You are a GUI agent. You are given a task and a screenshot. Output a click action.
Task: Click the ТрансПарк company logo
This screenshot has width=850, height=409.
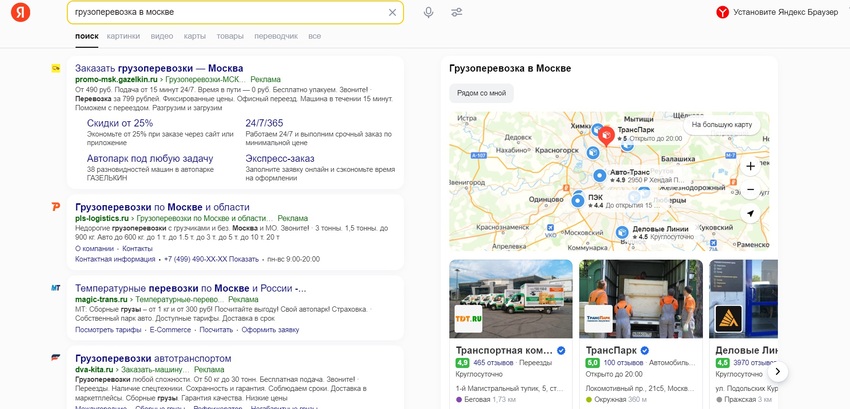(x=598, y=318)
